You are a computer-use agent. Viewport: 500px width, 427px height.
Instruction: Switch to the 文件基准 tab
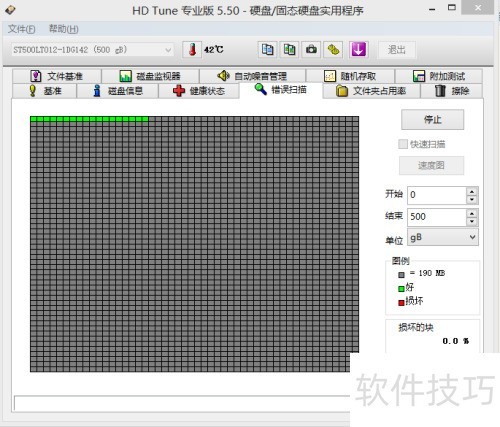point(57,76)
